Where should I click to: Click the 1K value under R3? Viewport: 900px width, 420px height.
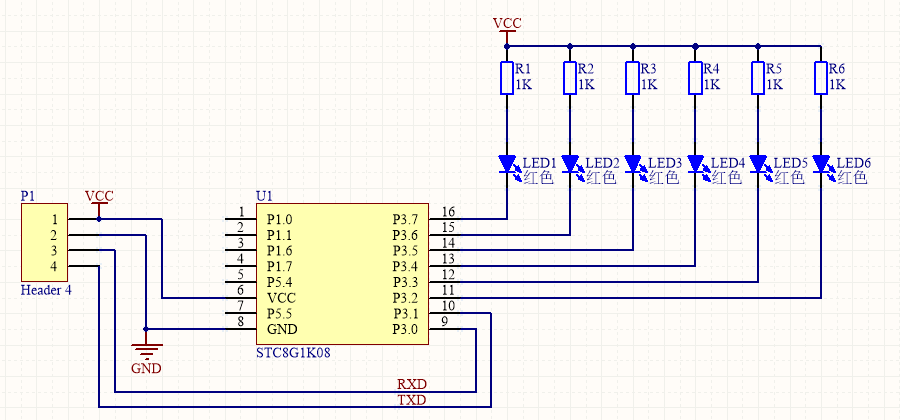click(649, 85)
